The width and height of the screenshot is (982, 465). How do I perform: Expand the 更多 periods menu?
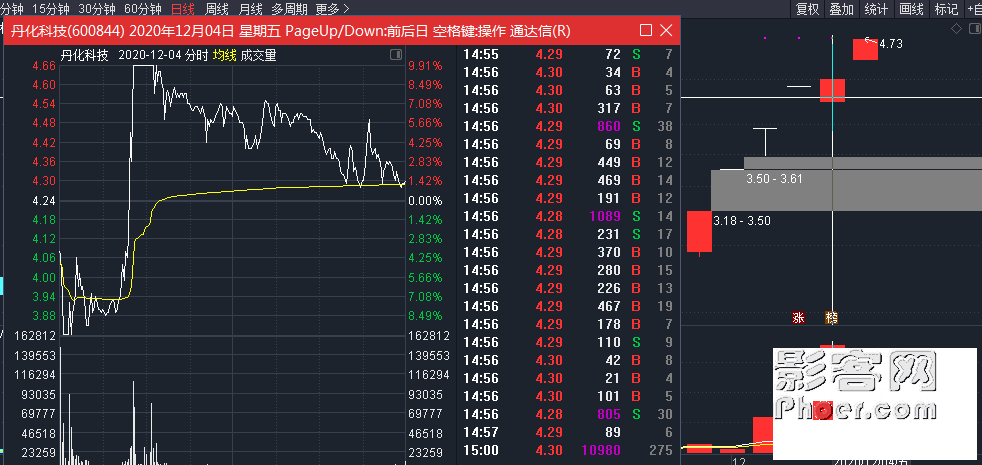333,9
